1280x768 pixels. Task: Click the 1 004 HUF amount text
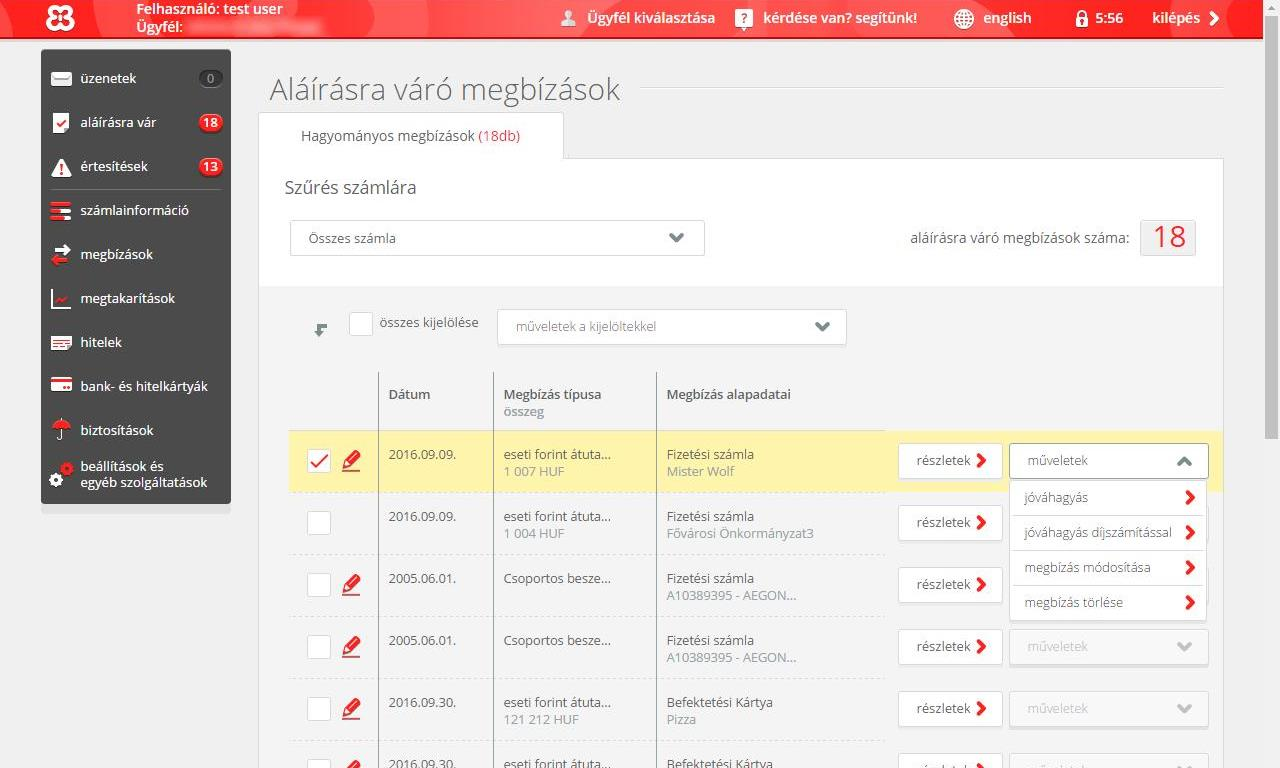[x=534, y=534]
